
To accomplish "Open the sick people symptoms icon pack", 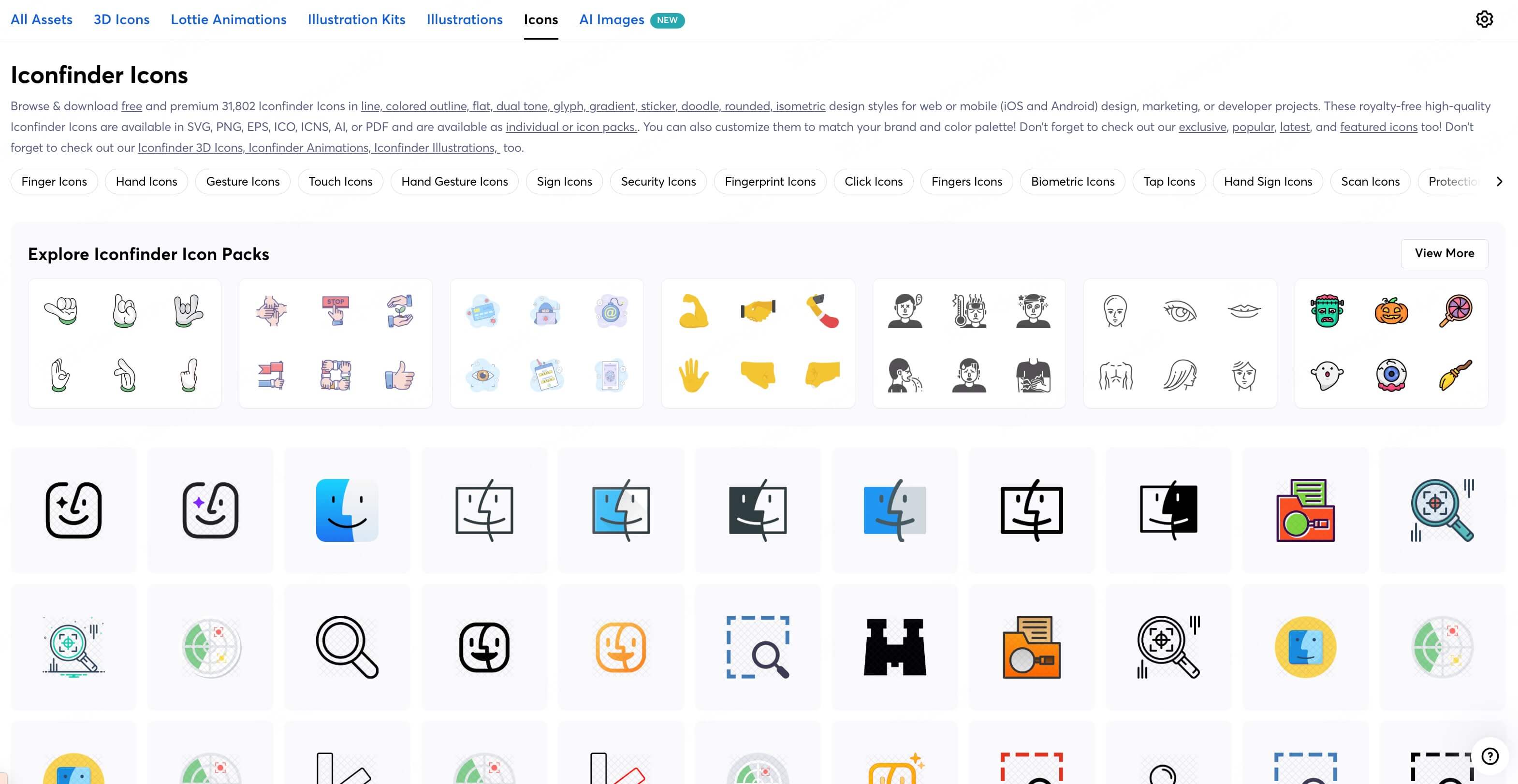I will [969, 343].
